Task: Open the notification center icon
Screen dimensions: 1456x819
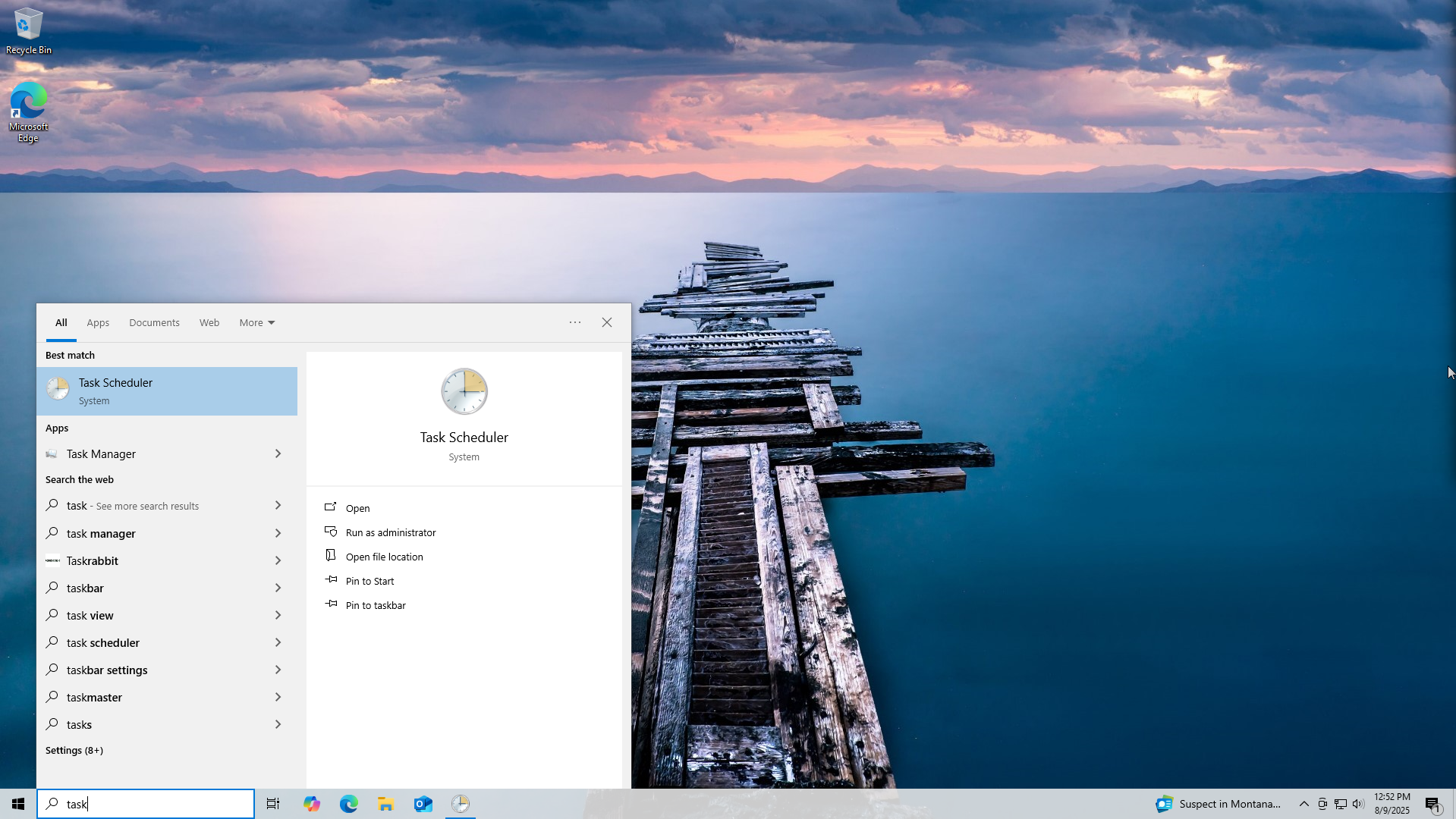Action: tap(1433, 805)
